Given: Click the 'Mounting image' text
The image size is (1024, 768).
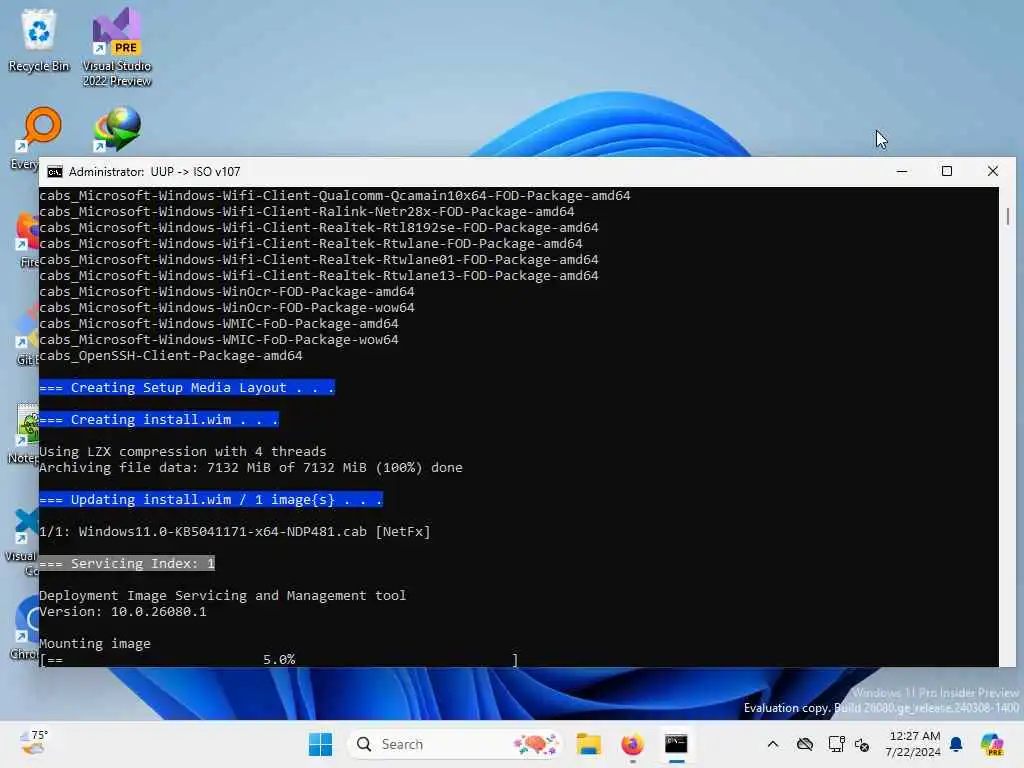Looking at the screenshot, I should [x=95, y=643].
